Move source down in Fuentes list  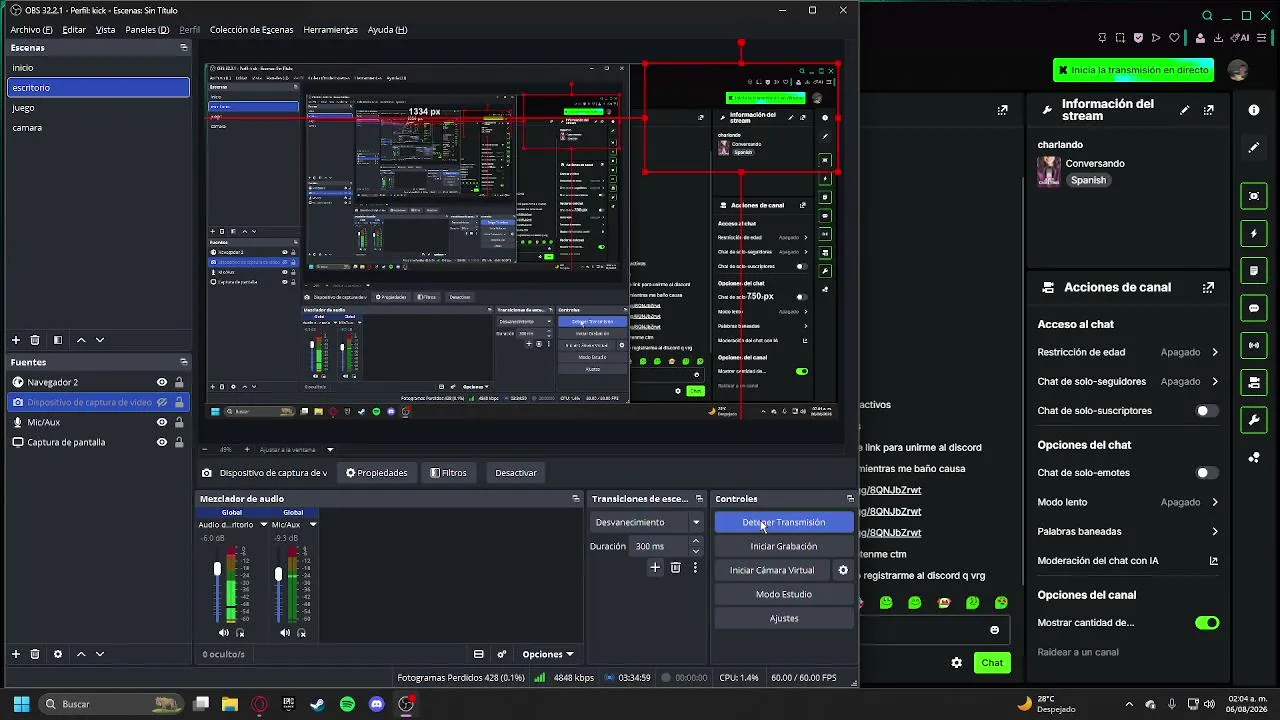[x=99, y=654]
